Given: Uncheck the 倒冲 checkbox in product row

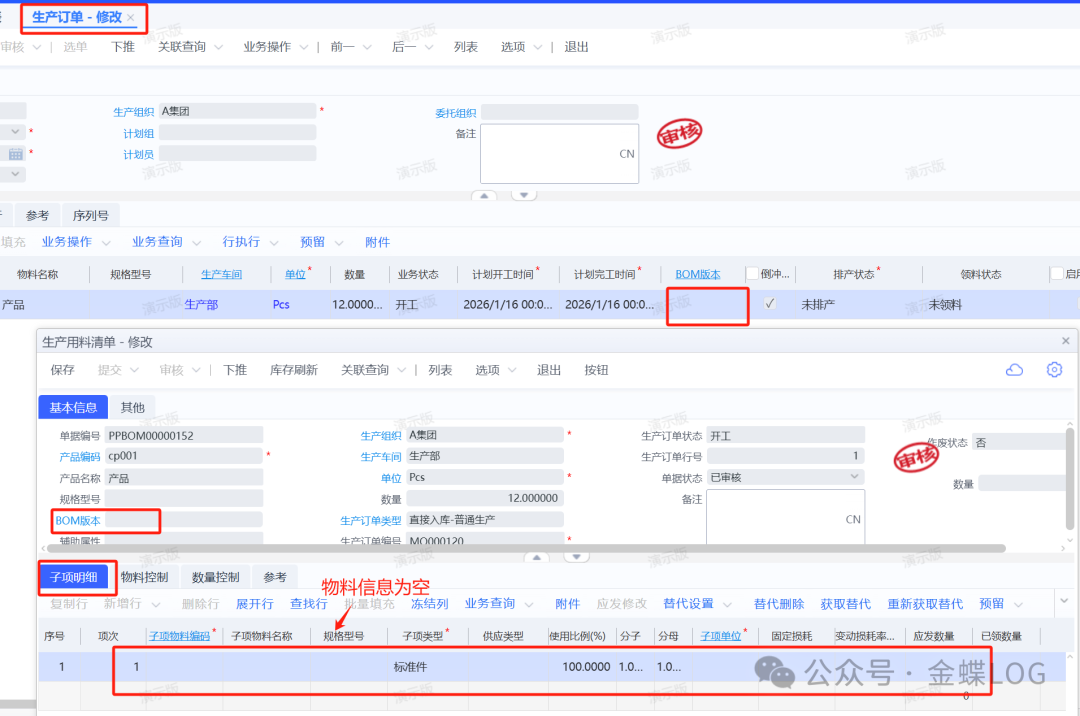Looking at the screenshot, I should pos(769,304).
